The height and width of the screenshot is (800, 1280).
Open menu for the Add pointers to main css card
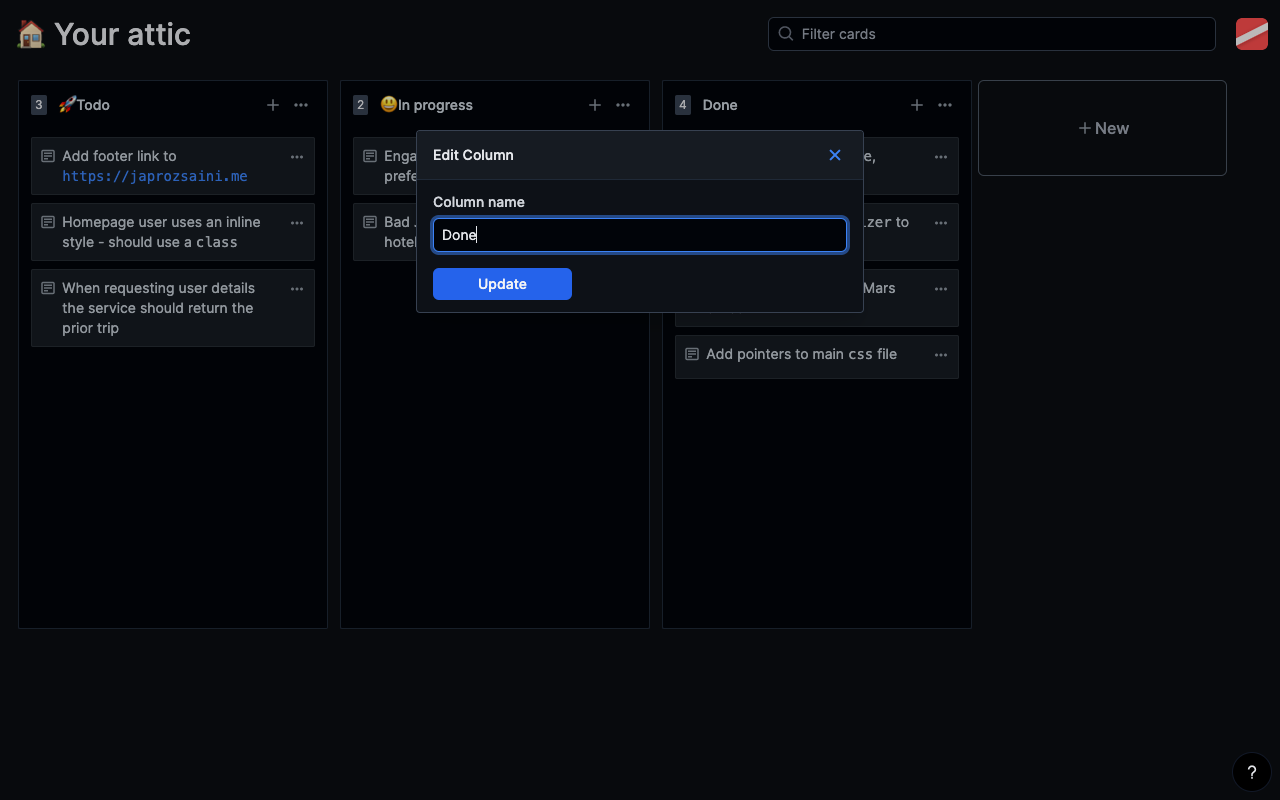click(941, 355)
